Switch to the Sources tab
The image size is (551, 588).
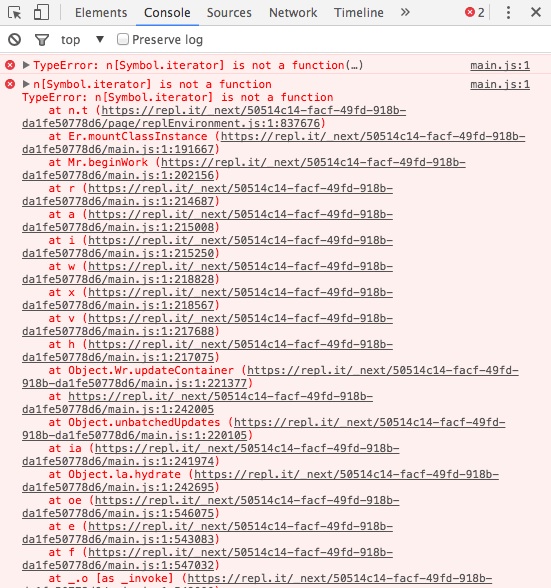coord(229,13)
